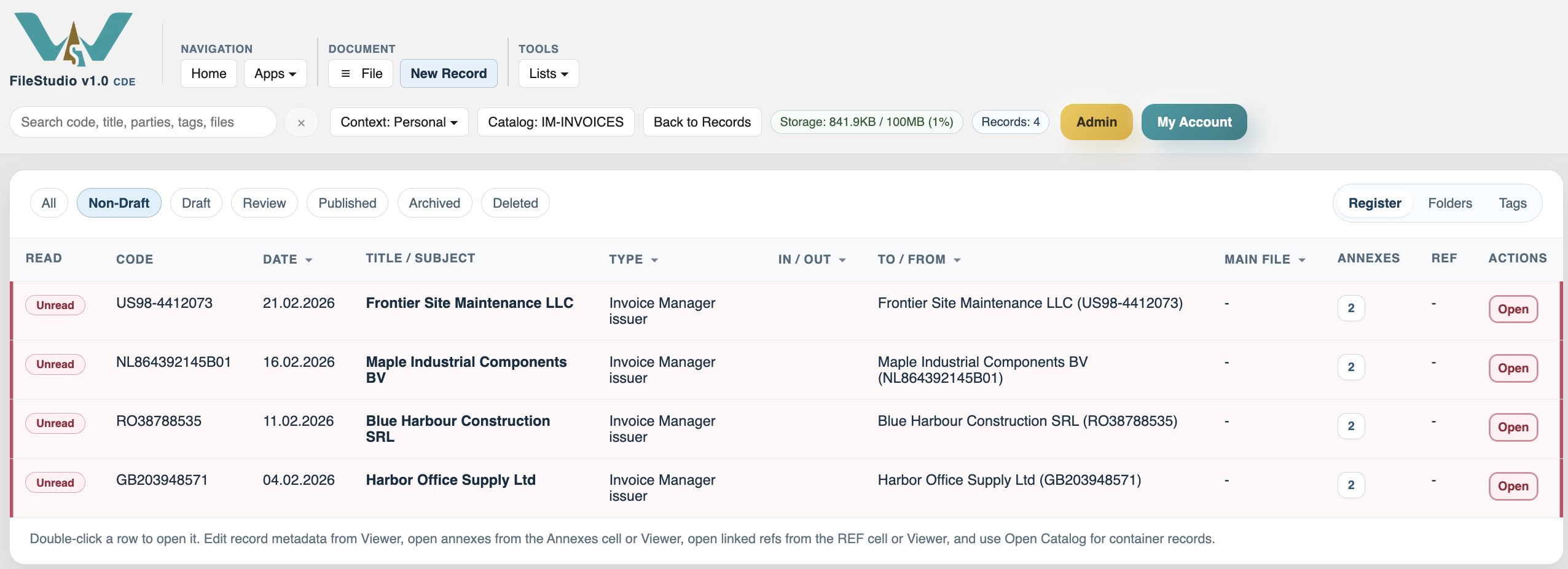Open the Maple Industrial Components BV record
1568x569 pixels.
coord(1513,368)
